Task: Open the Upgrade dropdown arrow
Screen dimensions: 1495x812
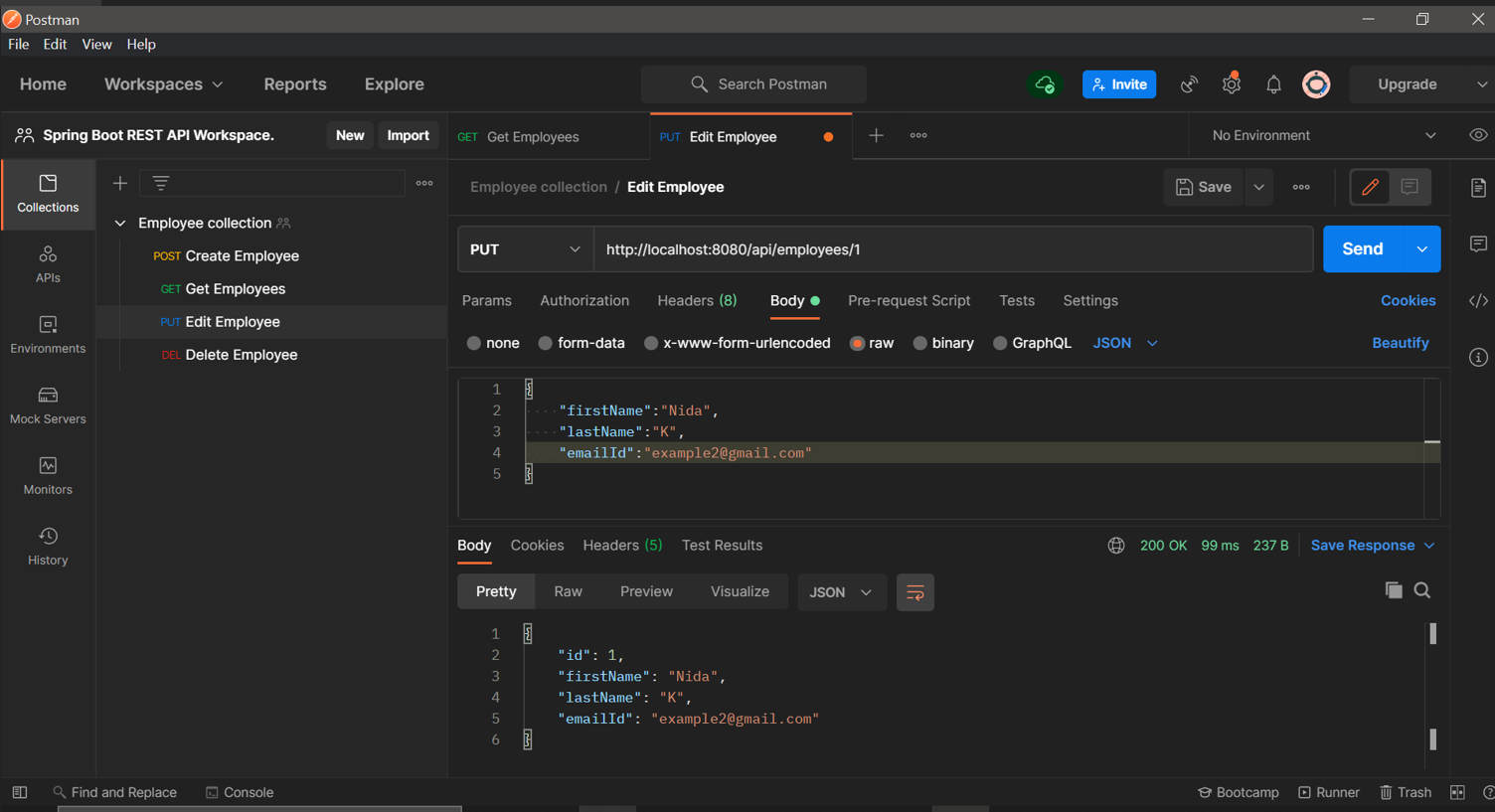Action: pyautogui.click(x=1481, y=84)
